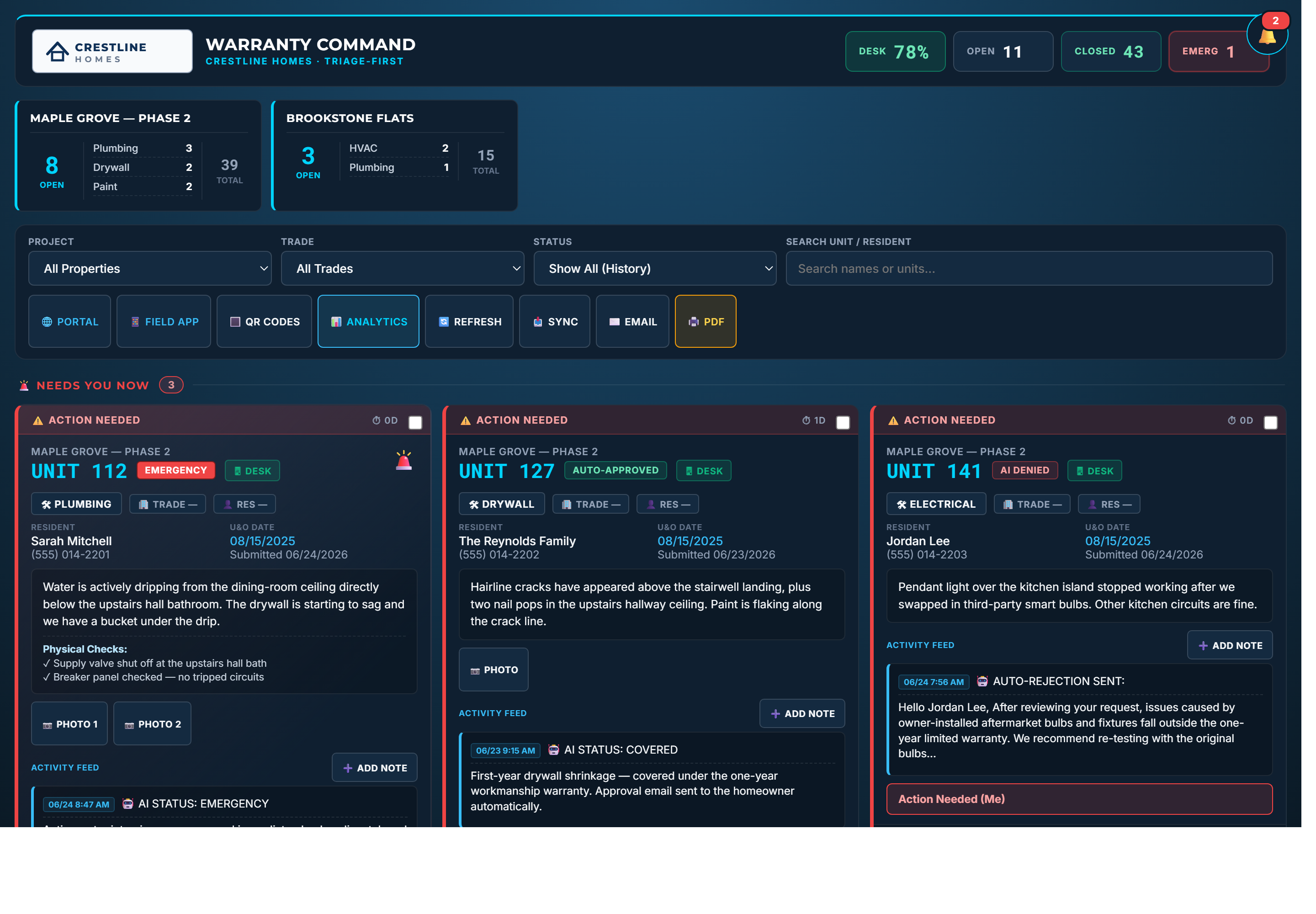Viewport: 1316px width, 914px height.
Task: Click the PDF printer icon
Action: click(x=694, y=322)
